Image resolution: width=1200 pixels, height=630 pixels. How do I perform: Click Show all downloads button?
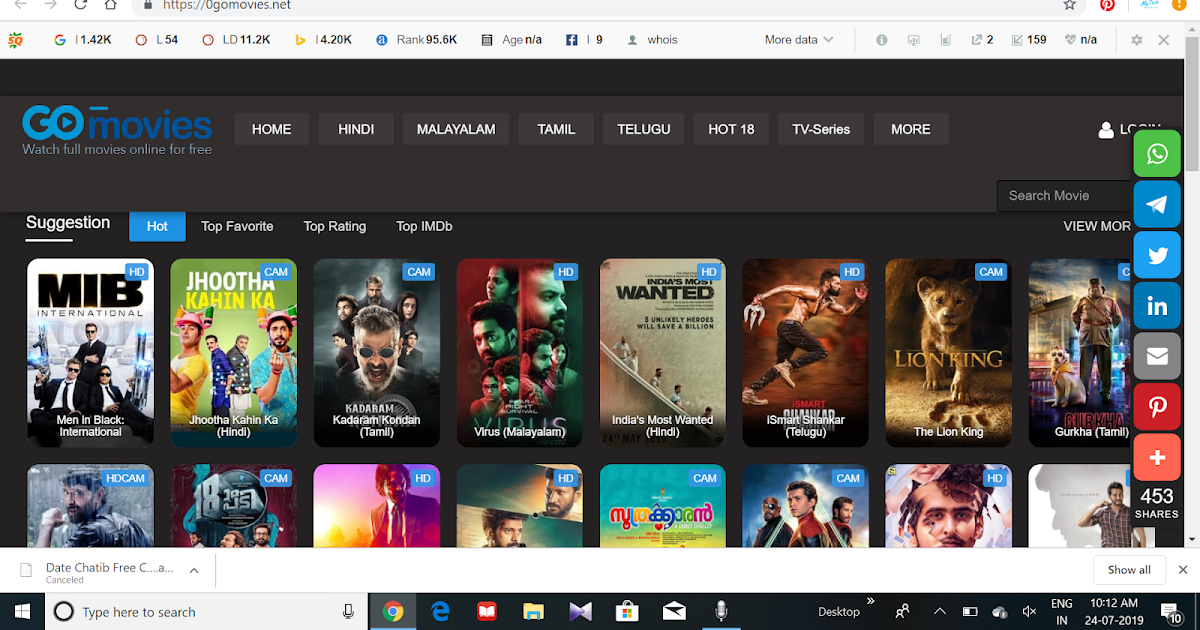coord(1129,570)
